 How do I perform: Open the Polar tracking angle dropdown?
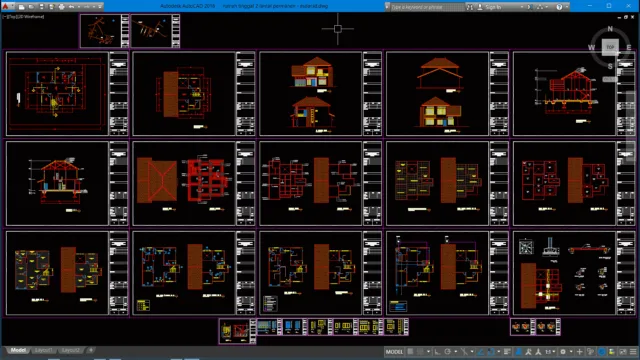pos(456,352)
